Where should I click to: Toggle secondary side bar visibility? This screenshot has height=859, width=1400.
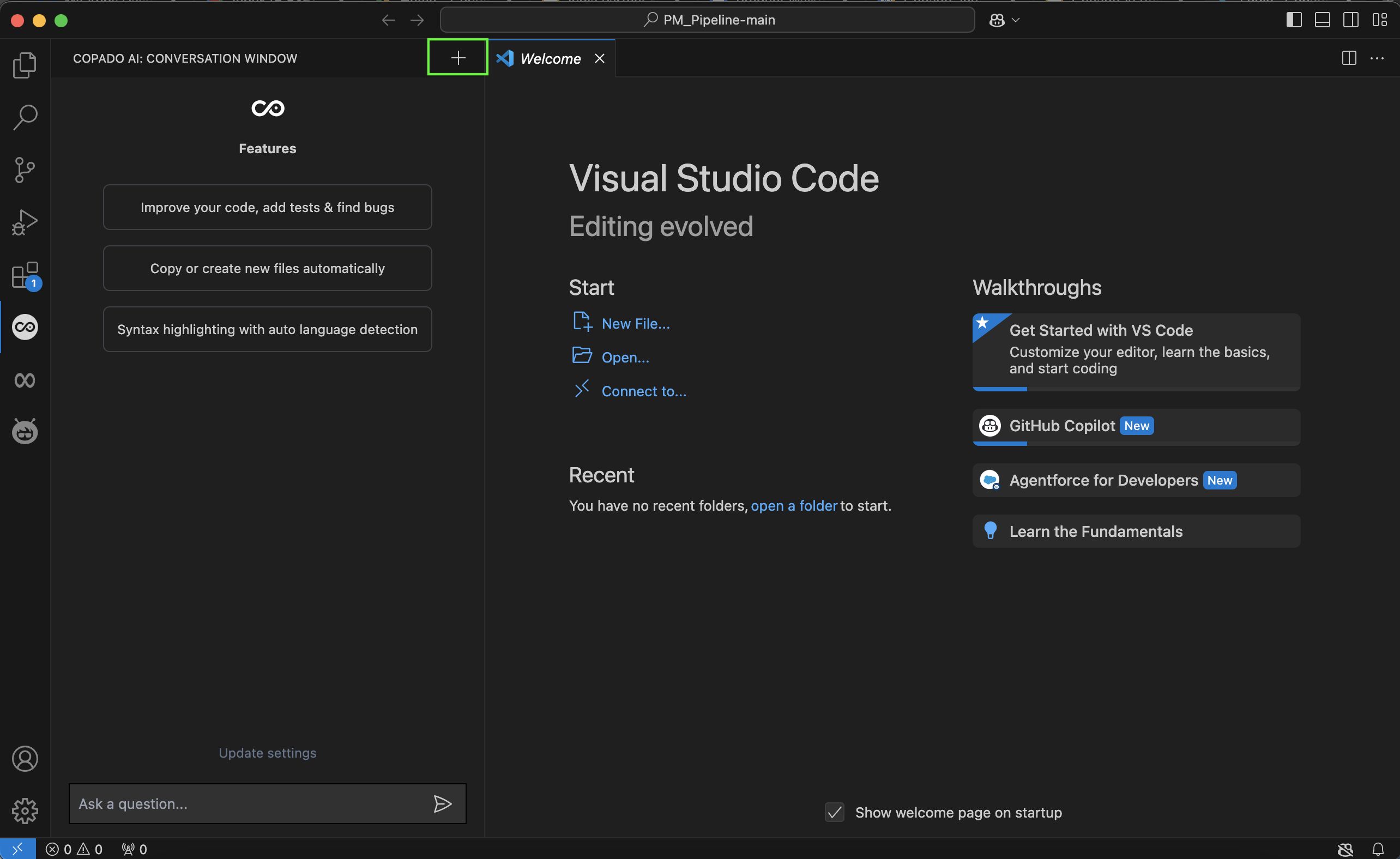tap(1350, 20)
